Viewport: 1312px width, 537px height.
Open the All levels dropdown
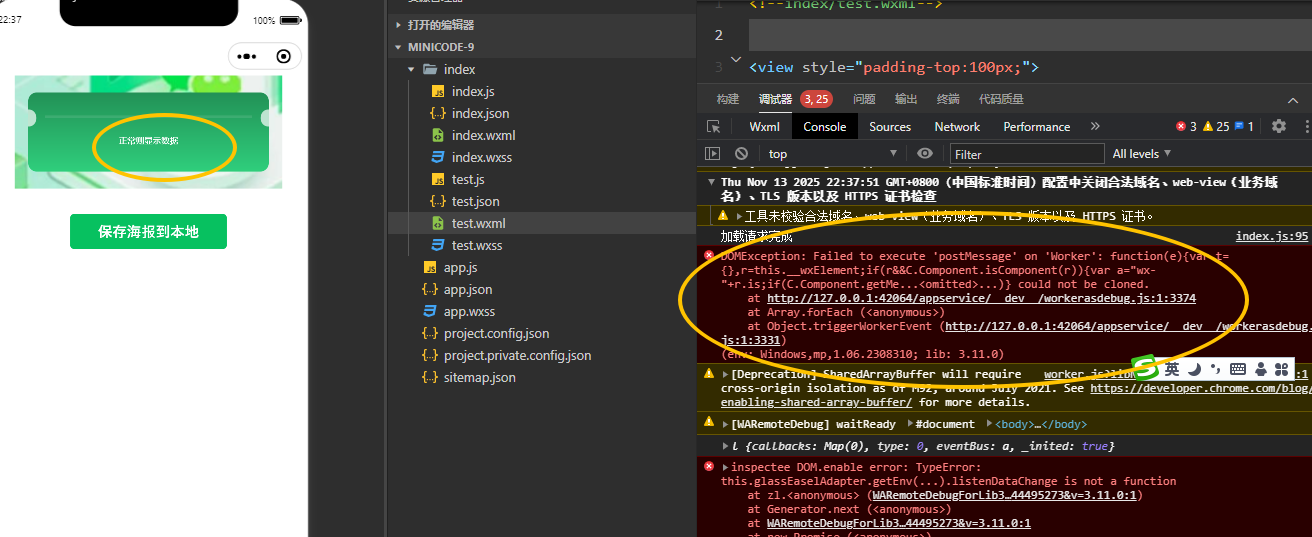[1141, 154]
